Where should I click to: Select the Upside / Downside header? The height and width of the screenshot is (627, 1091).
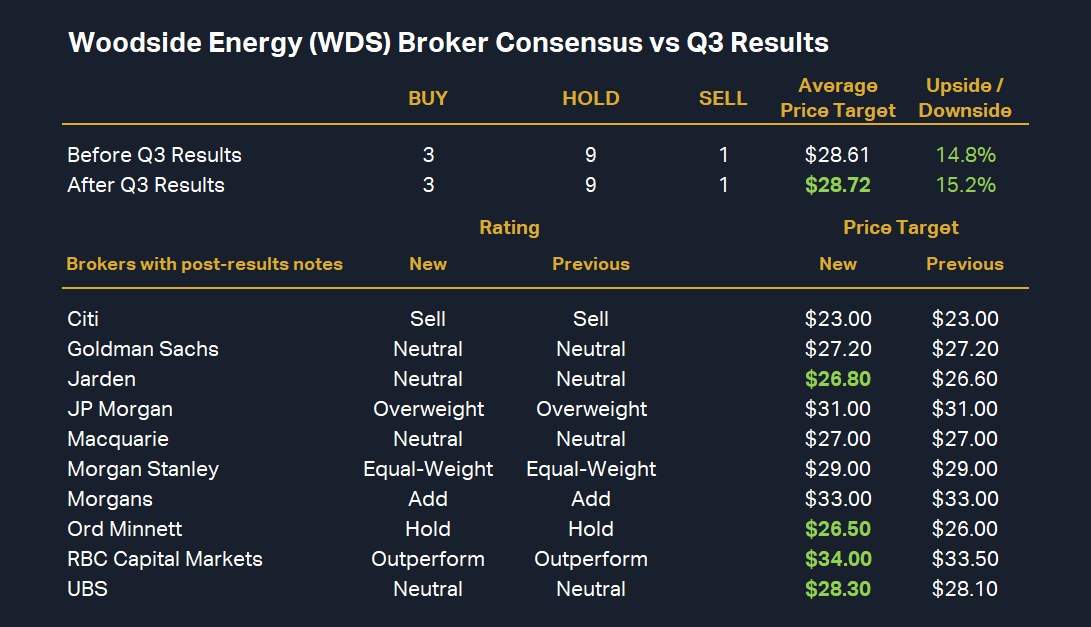tap(965, 98)
